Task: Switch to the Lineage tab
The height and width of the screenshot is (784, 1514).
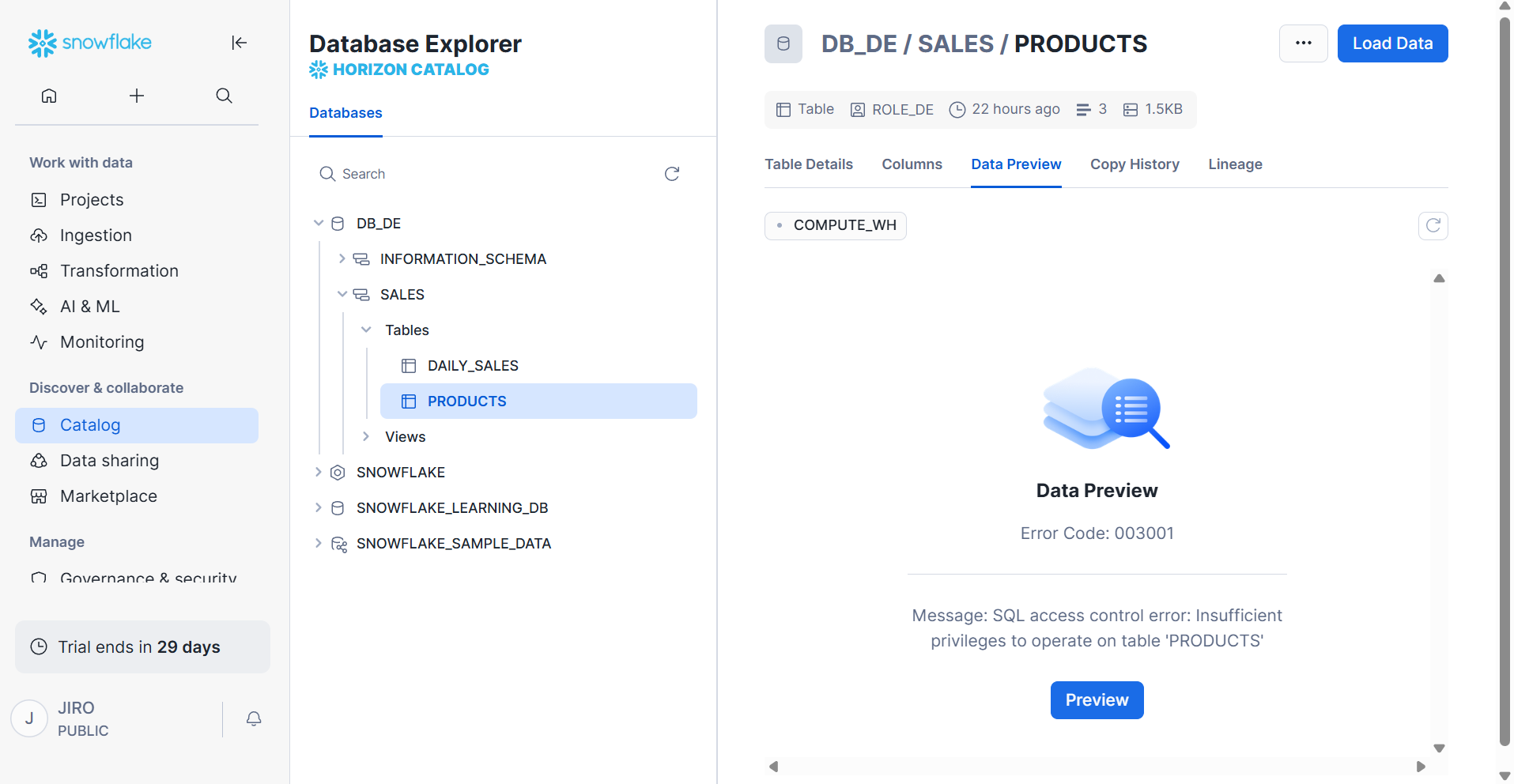Action: pos(1235,164)
